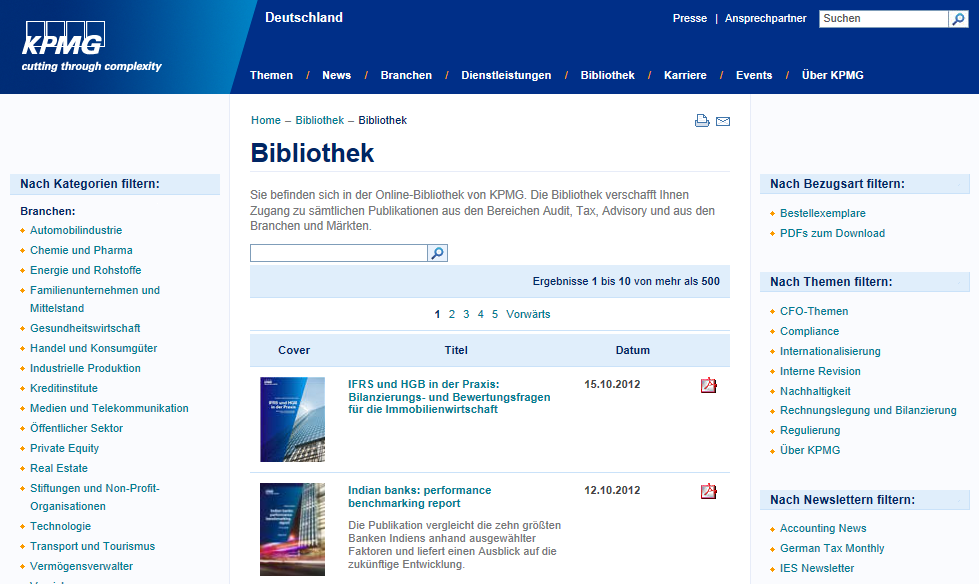The image size is (979, 584).
Task: Filter by Nachhaltigkeit
Action: coord(815,392)
